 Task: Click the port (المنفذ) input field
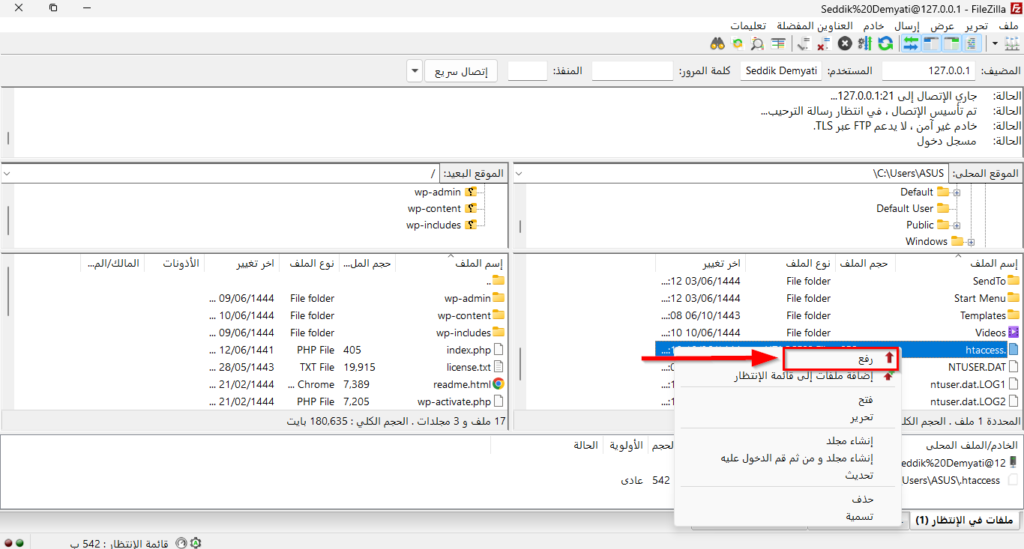point(527,72)
